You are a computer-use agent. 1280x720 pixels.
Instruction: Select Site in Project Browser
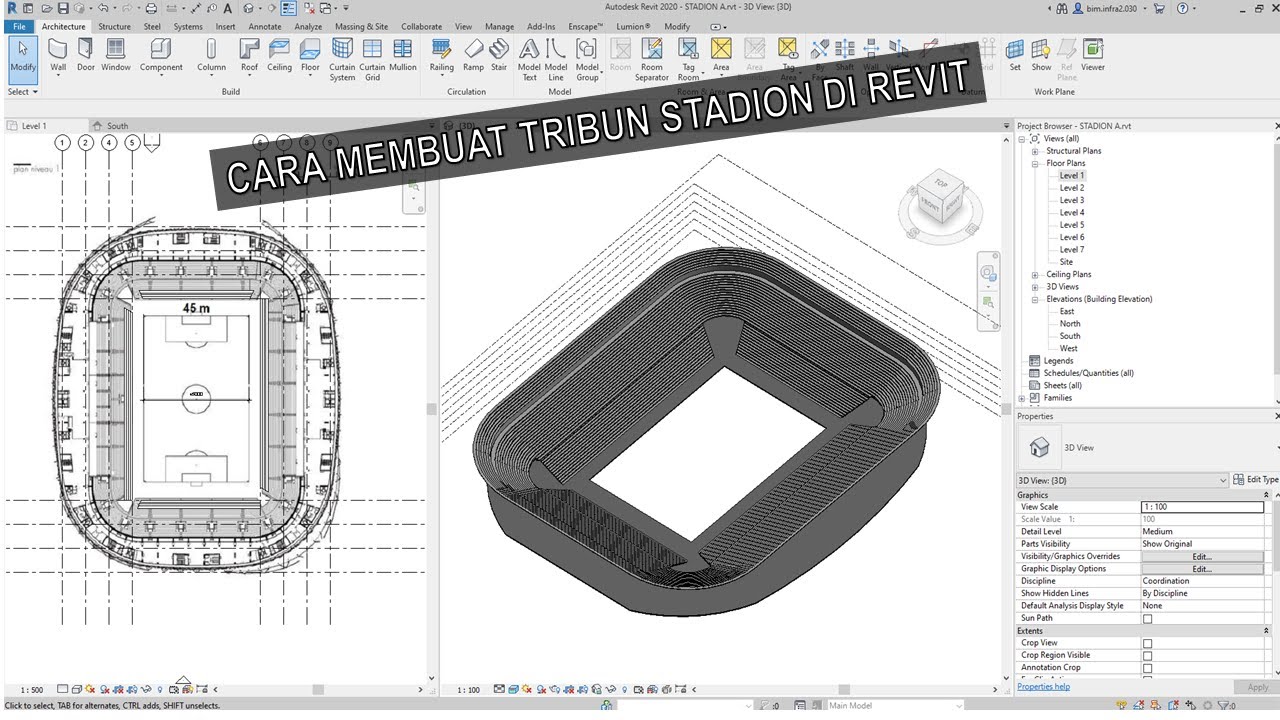(x=1066, y=262)
